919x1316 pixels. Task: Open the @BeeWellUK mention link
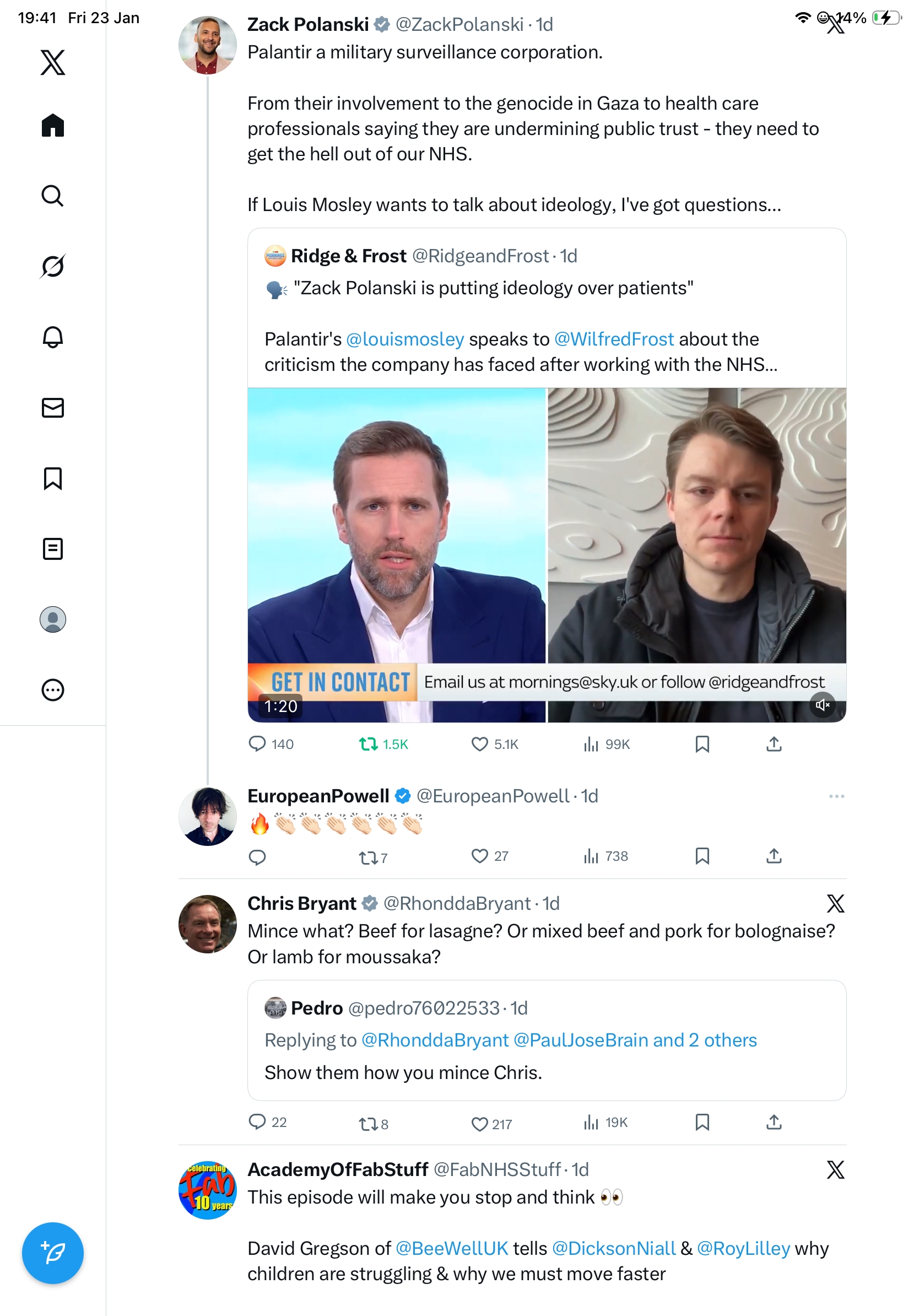coord(451,1248)
